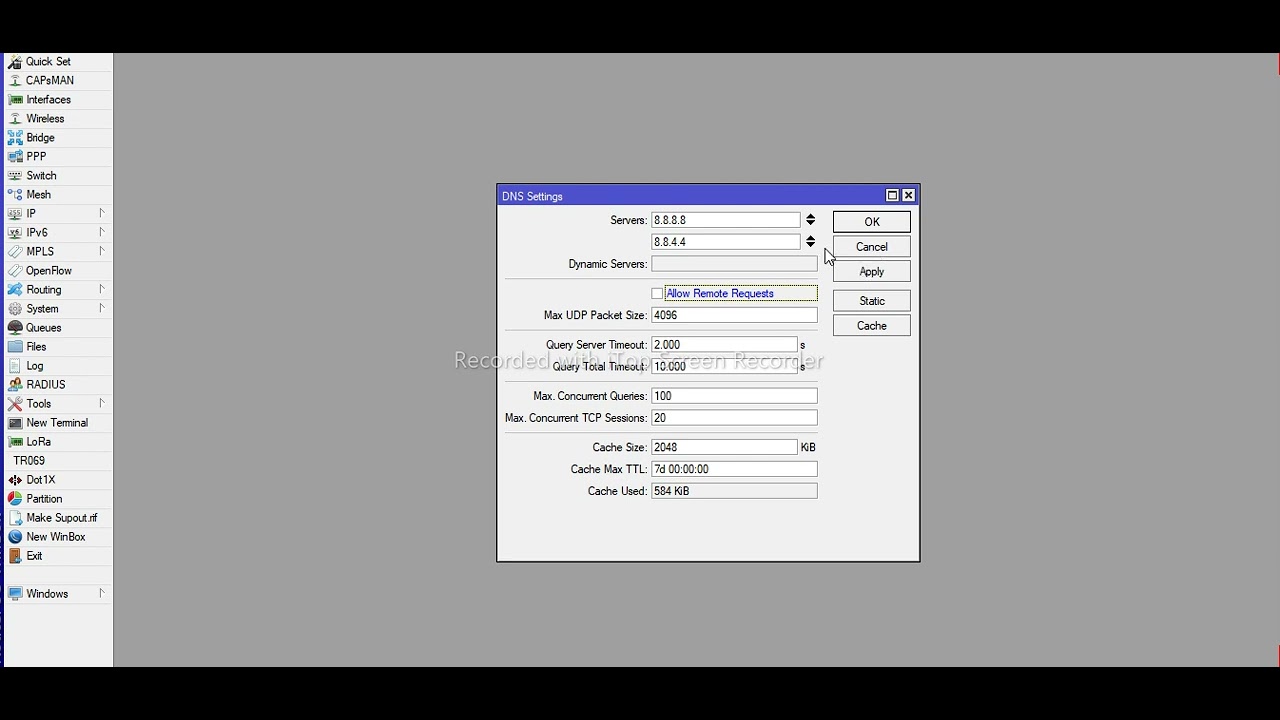Open the New Terminal icon
Screen dimensions: 1280x720
point(15,423)
